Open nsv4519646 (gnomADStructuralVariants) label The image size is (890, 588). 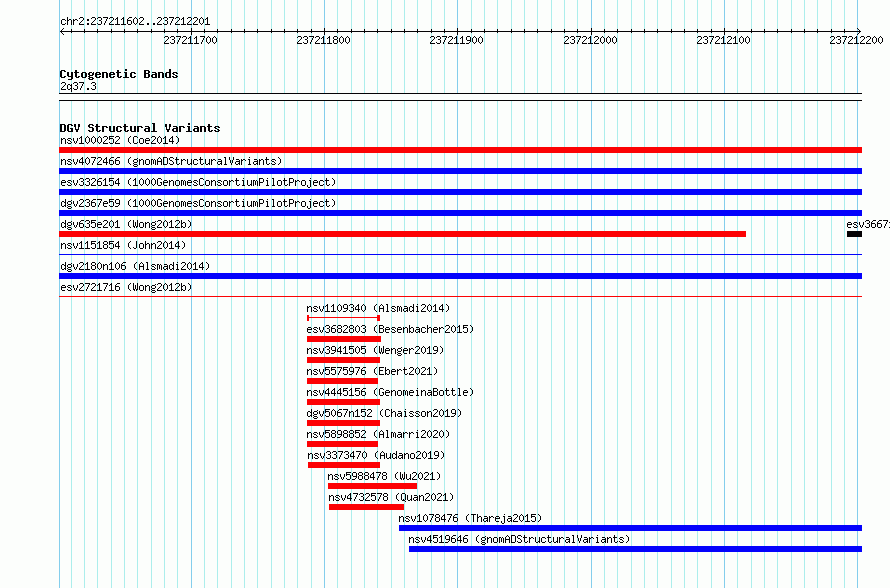tap(519, 539)
